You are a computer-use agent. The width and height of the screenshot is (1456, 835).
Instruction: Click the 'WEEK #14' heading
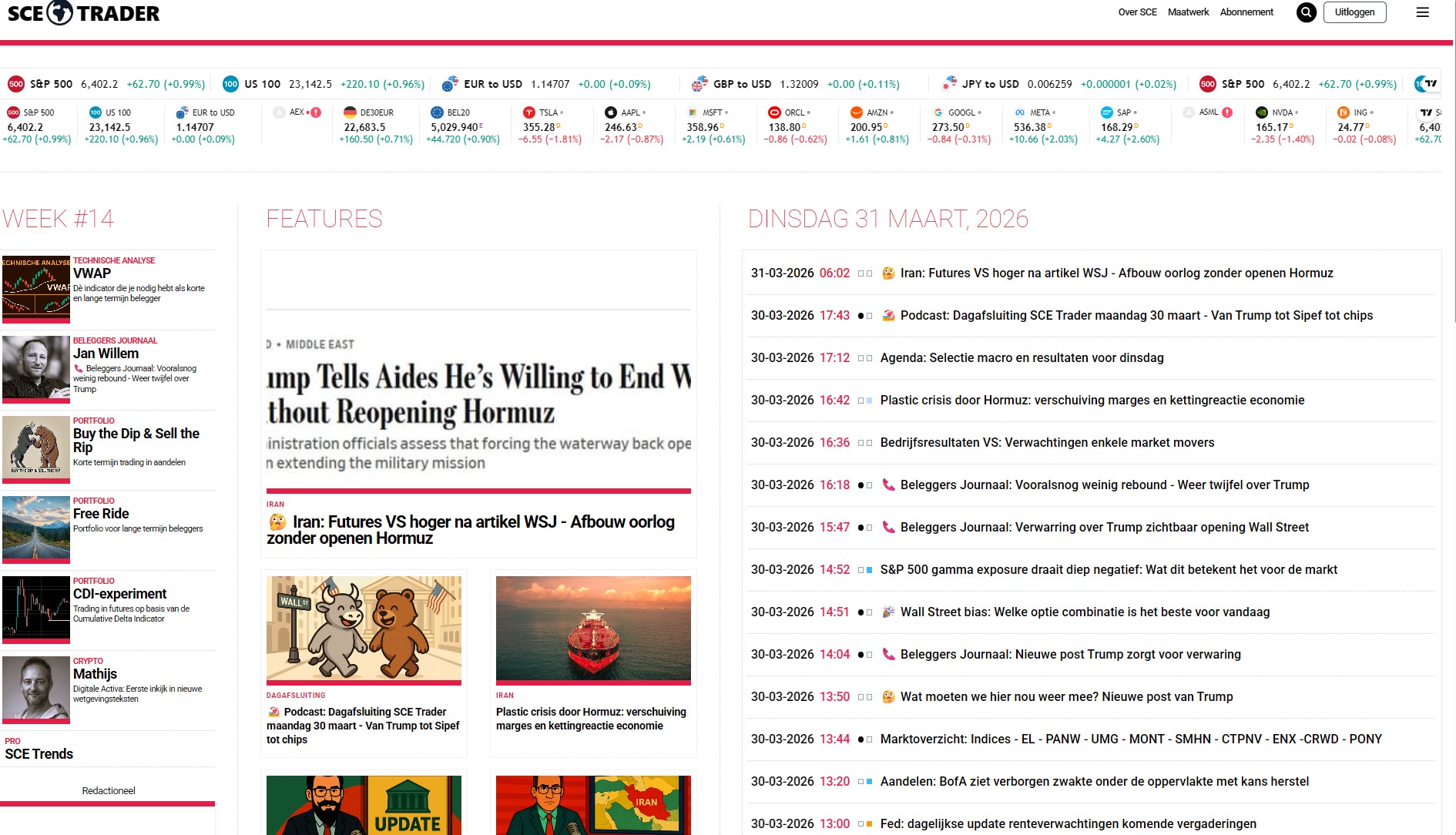(x=58, y=219)
